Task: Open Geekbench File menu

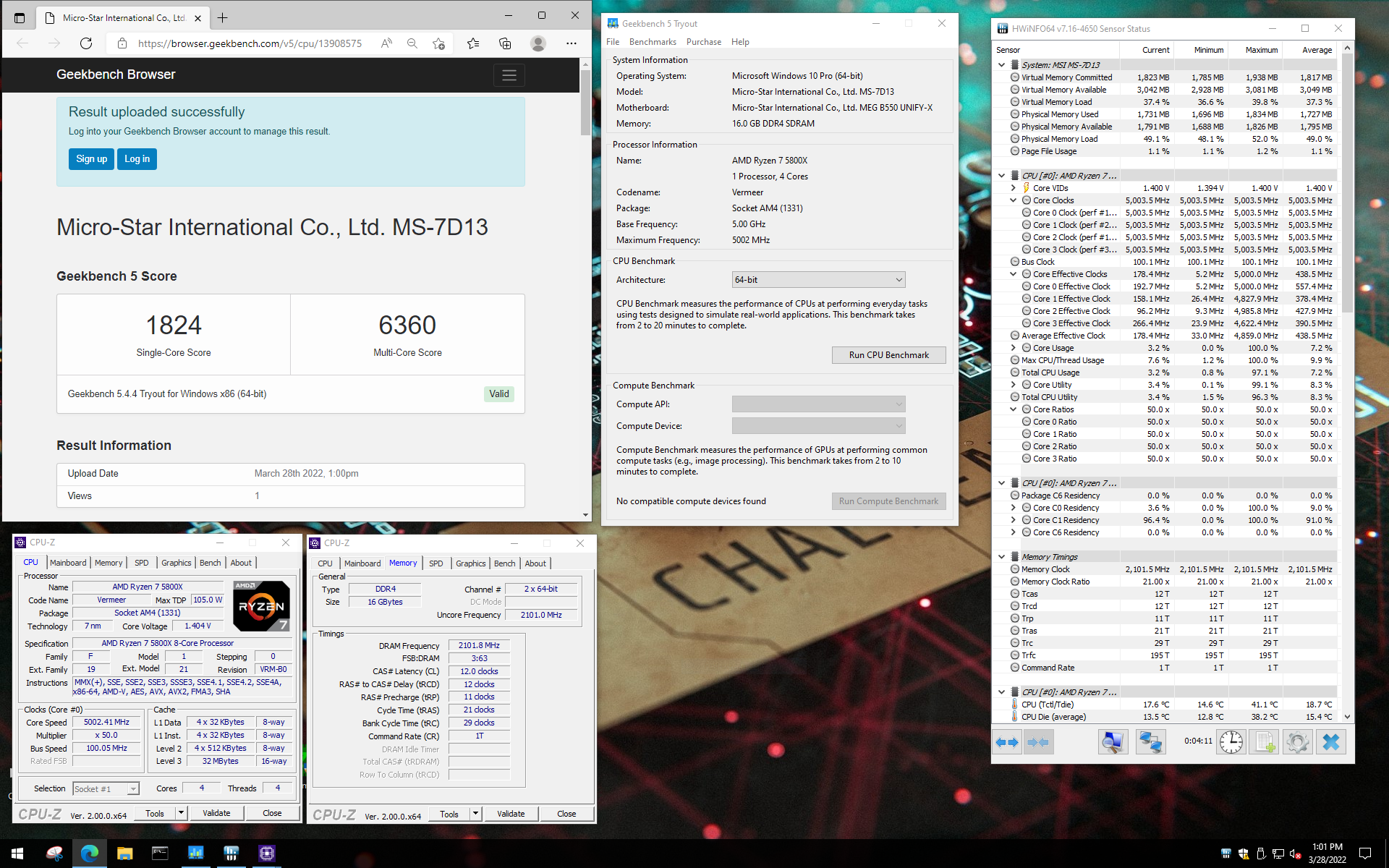Action: [613, 42]
